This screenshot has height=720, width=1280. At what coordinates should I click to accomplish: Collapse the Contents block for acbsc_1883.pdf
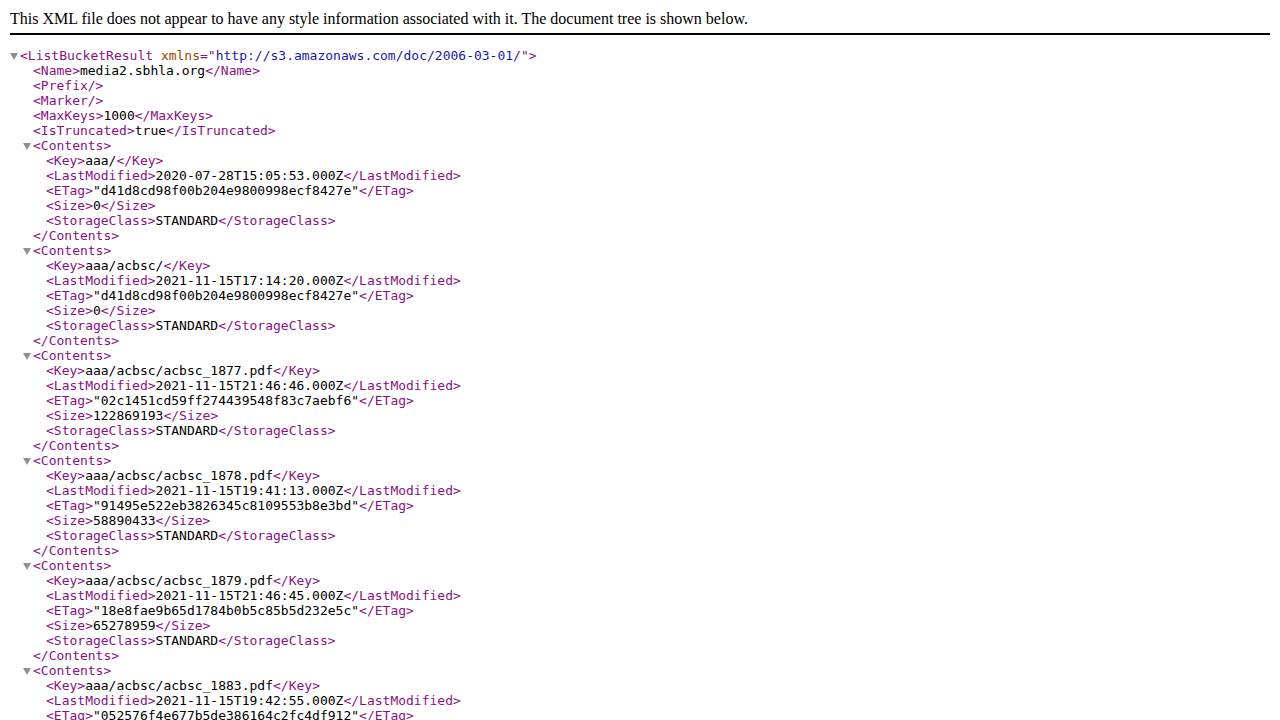click(28, 670)
